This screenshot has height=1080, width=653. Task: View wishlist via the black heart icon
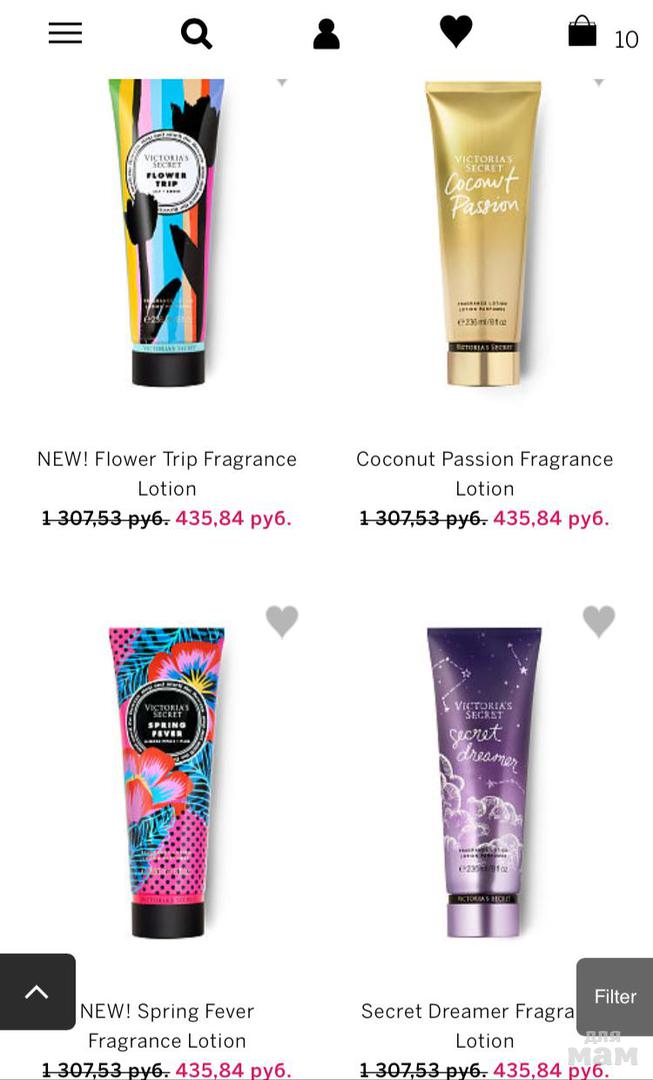pyautogui.click(x=456, y=32)
